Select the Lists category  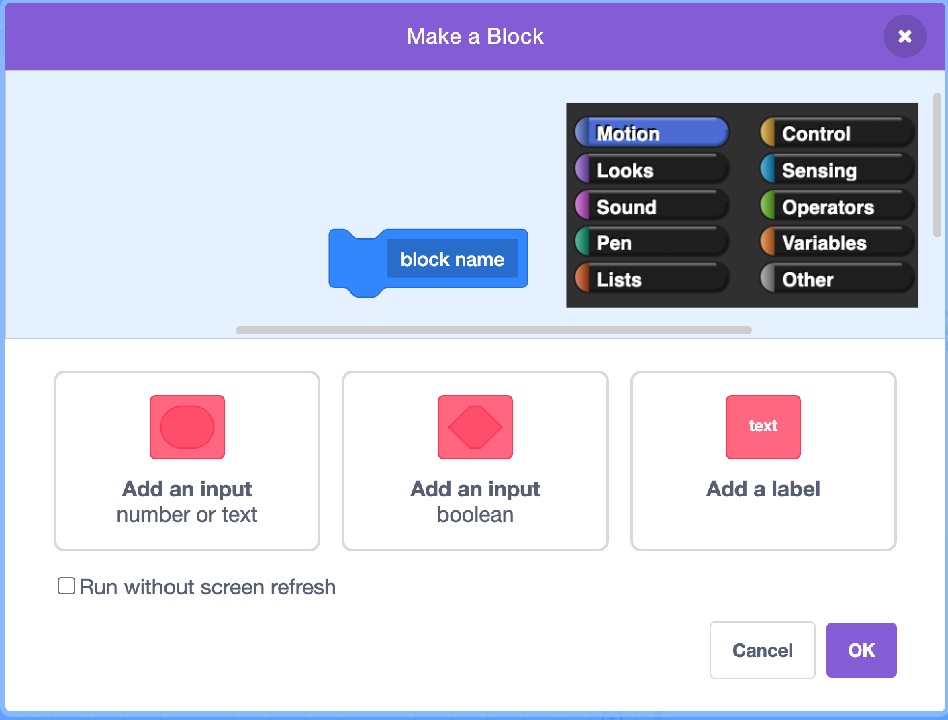pos(650,279)
